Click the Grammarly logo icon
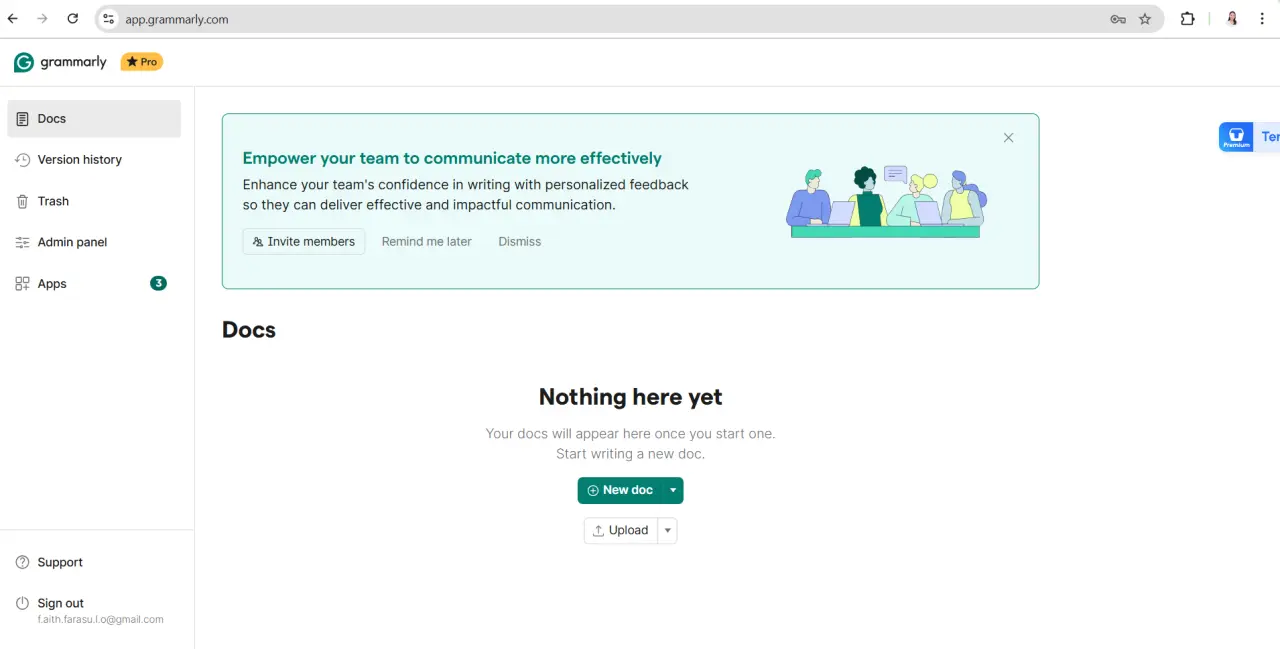 [24, 62]
